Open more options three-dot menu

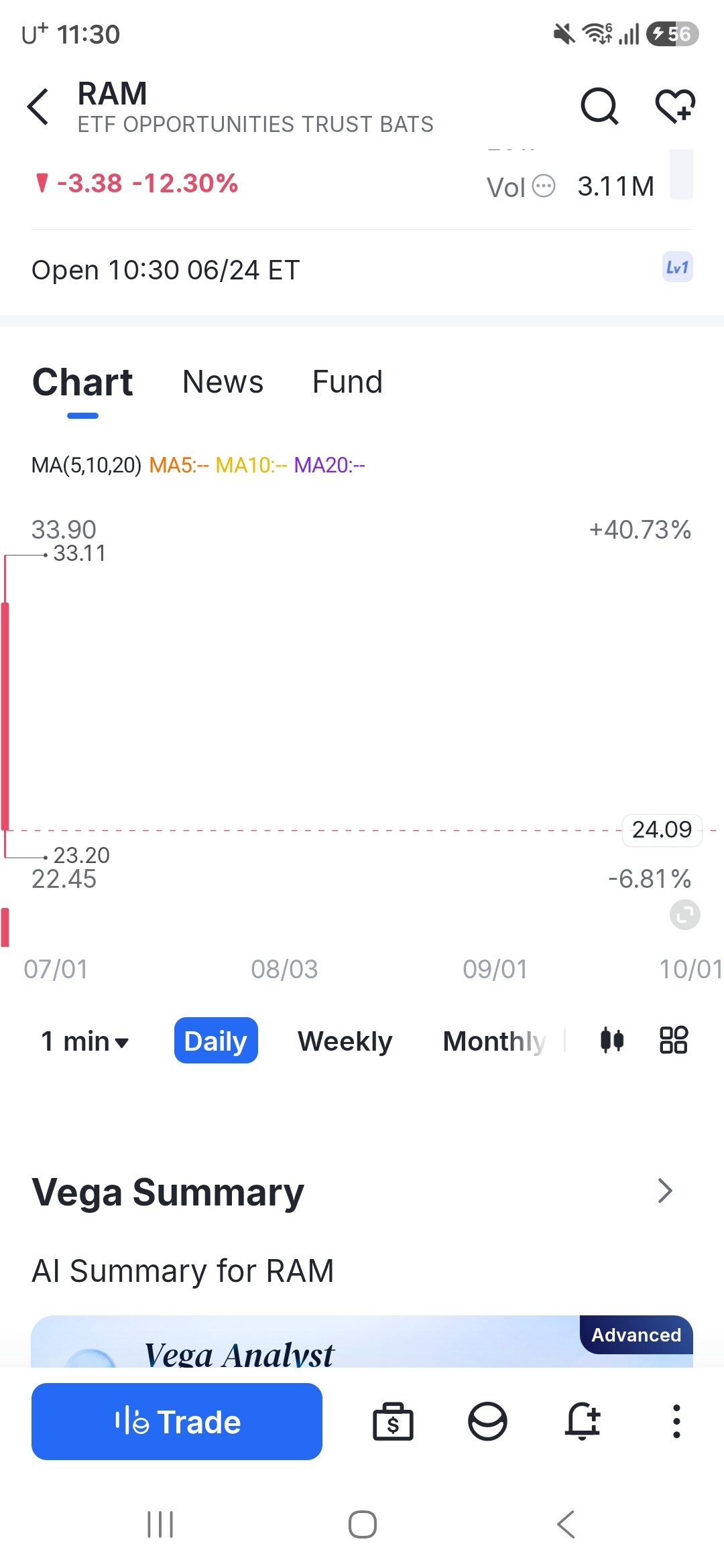(676, 1421)
